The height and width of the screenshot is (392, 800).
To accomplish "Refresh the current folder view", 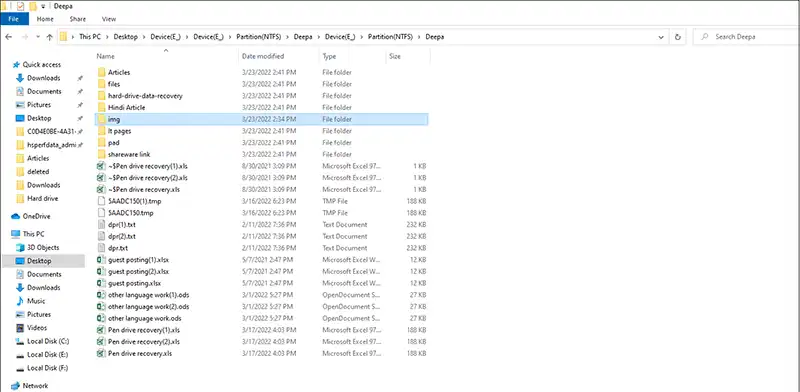I will (x=678, y=37).
